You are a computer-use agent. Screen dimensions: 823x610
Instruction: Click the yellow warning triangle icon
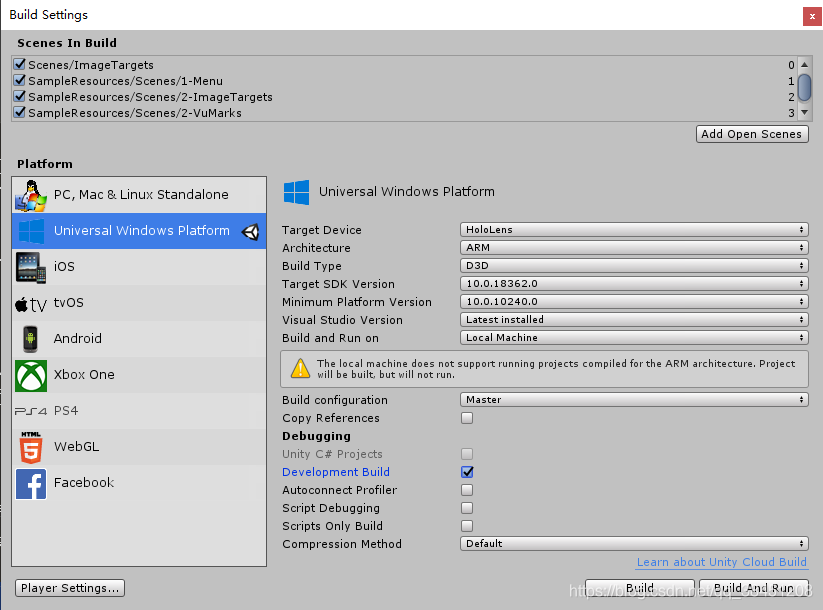point(300,369)
